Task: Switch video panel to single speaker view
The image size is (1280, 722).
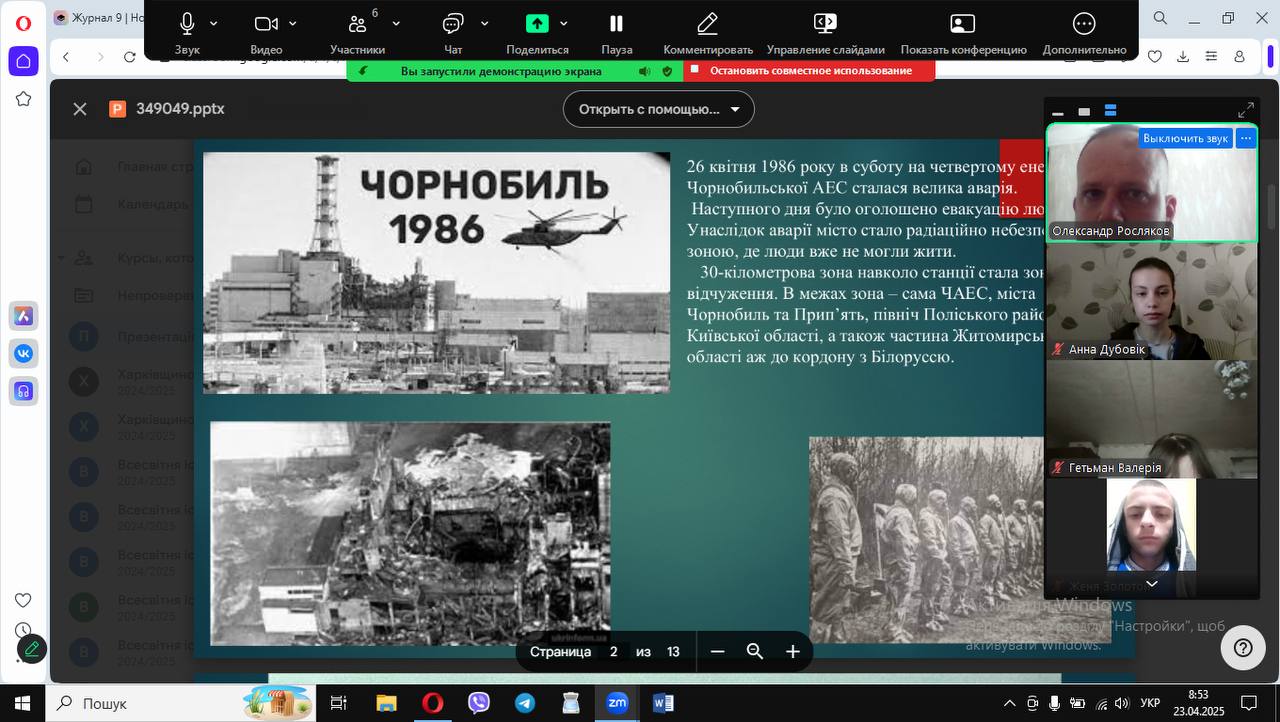Action: [x=1084, y=111]
